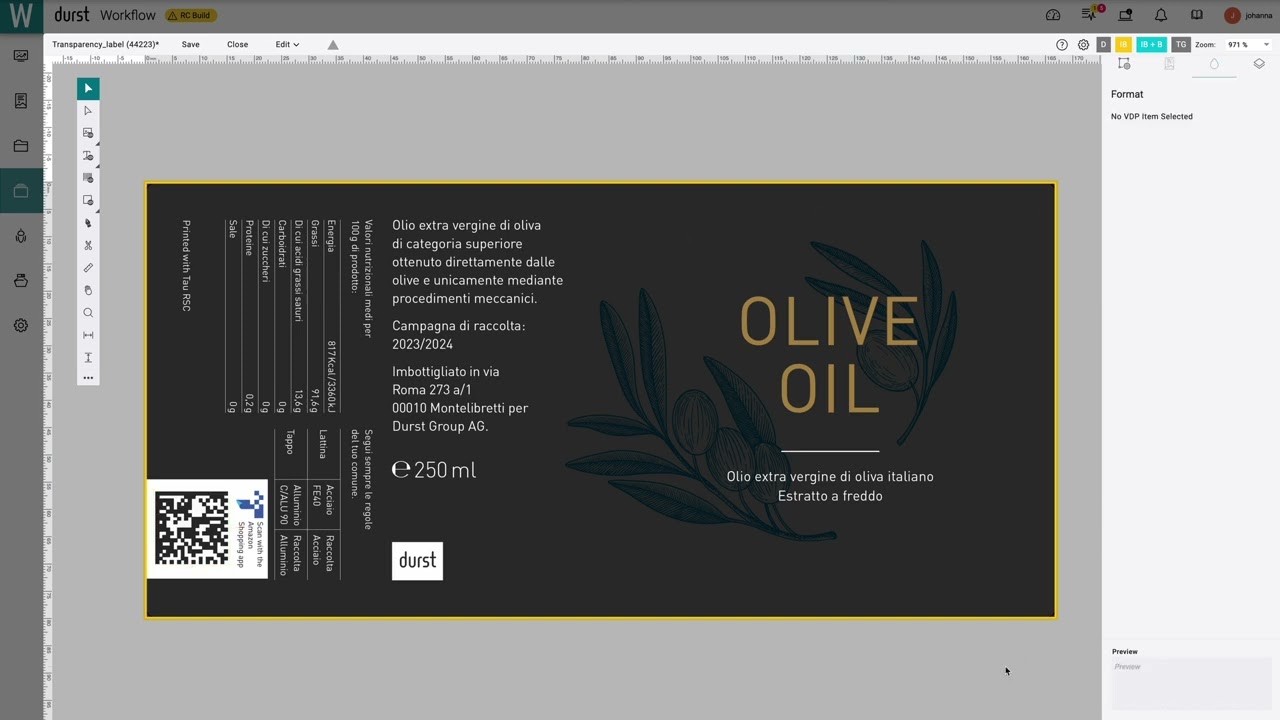This screenshot has width=1280, height=720.
Task: Open the active briefcase section in sidebar
Action: 21,191
